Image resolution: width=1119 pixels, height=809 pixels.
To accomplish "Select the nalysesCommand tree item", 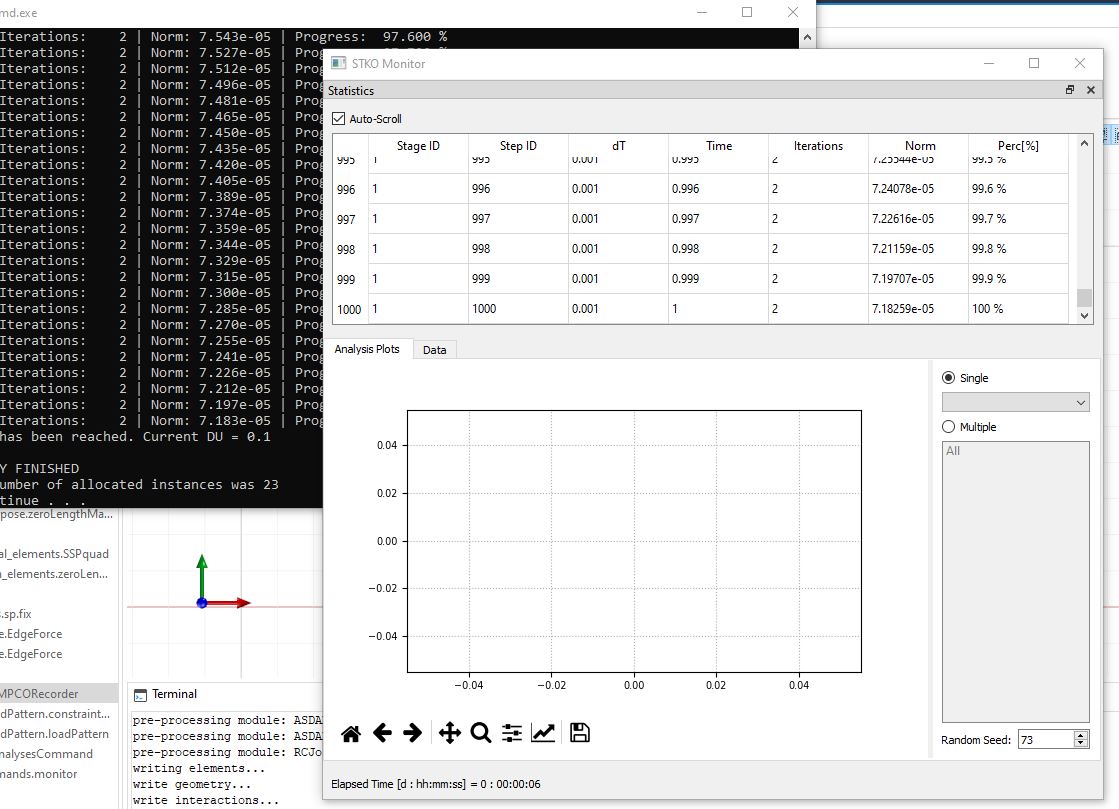I will 46,753.
